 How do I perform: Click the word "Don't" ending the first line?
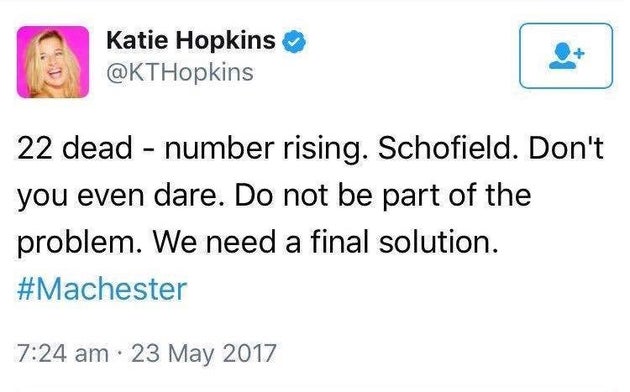(x=566, y=148)
